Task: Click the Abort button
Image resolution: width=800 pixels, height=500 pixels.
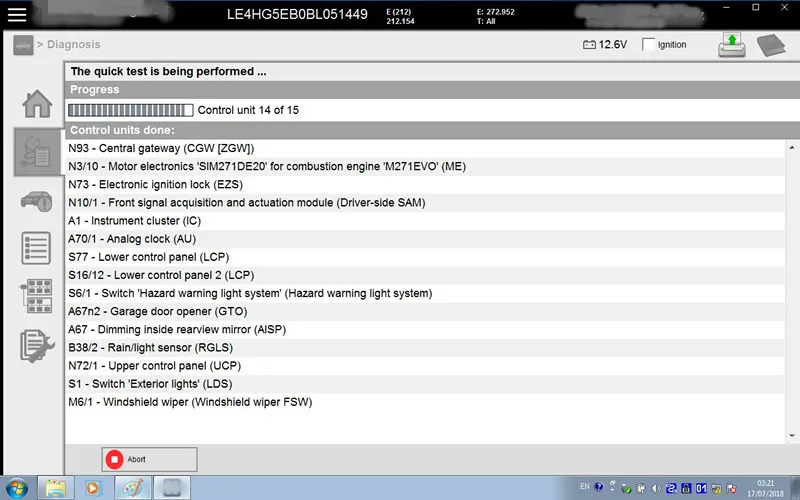Action: tap(149, 459)
